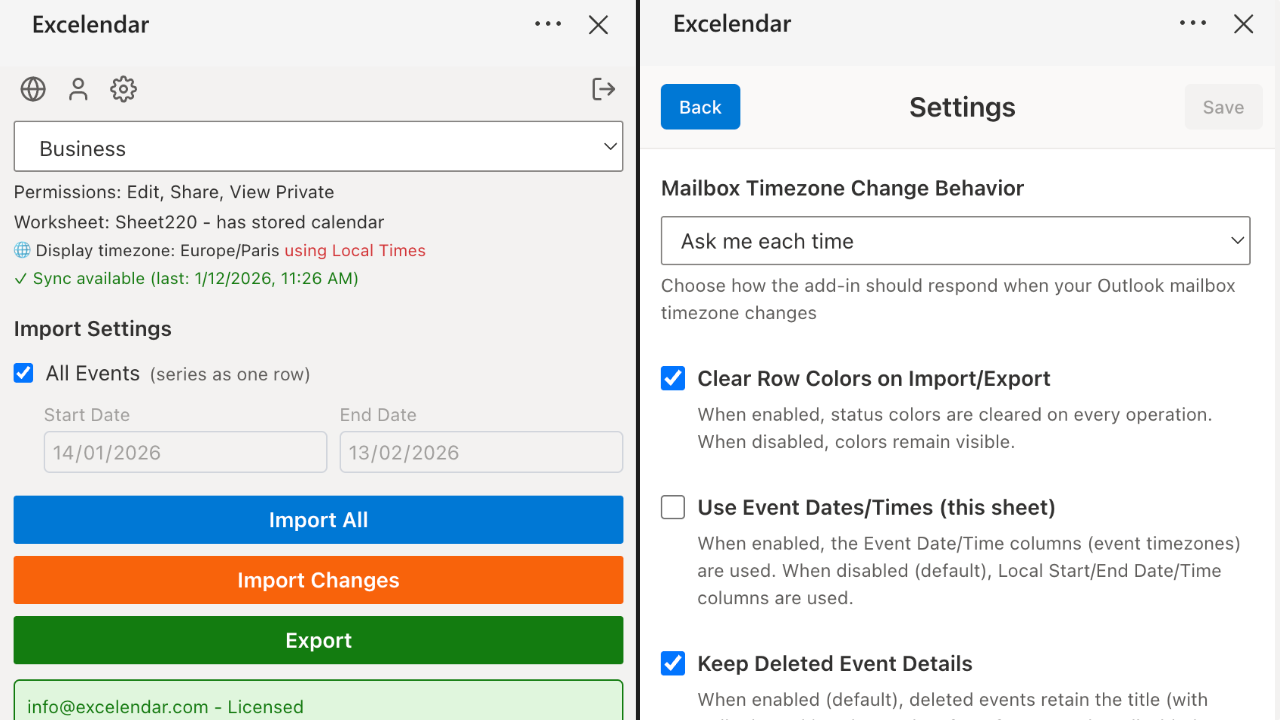Viewport: 1280px width, 720px height.
Task: Click Import All
Action: pyautogui.click(x=318, y=520)
